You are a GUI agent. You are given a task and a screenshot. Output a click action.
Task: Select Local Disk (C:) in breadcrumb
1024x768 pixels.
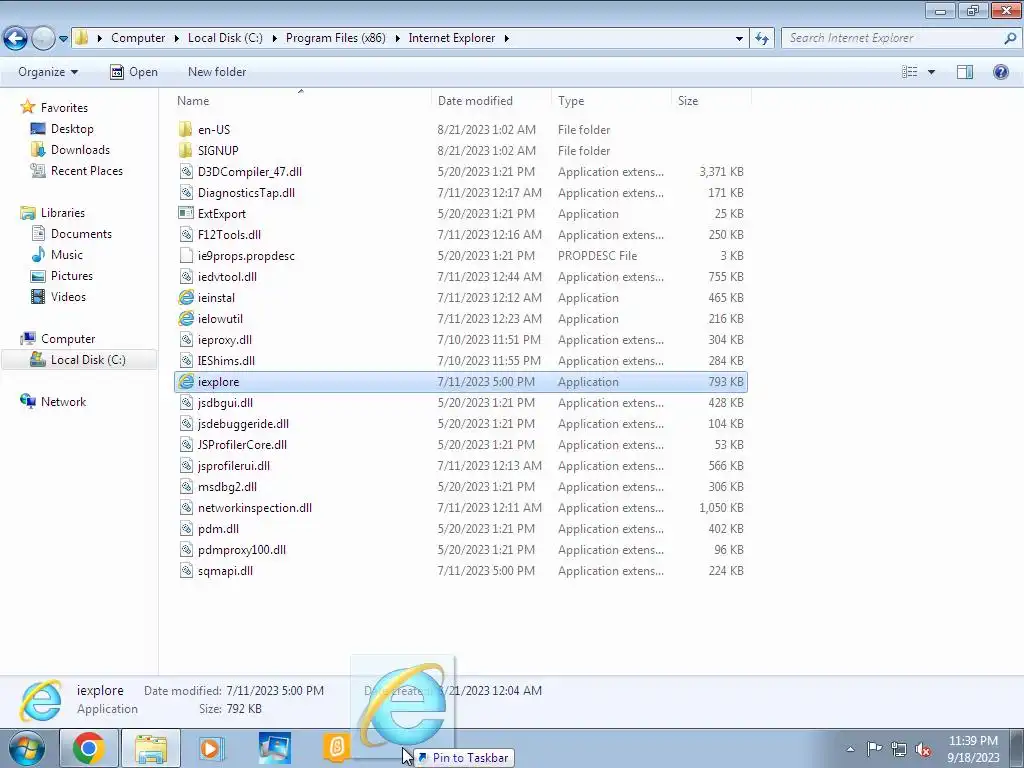coord(225,38)
